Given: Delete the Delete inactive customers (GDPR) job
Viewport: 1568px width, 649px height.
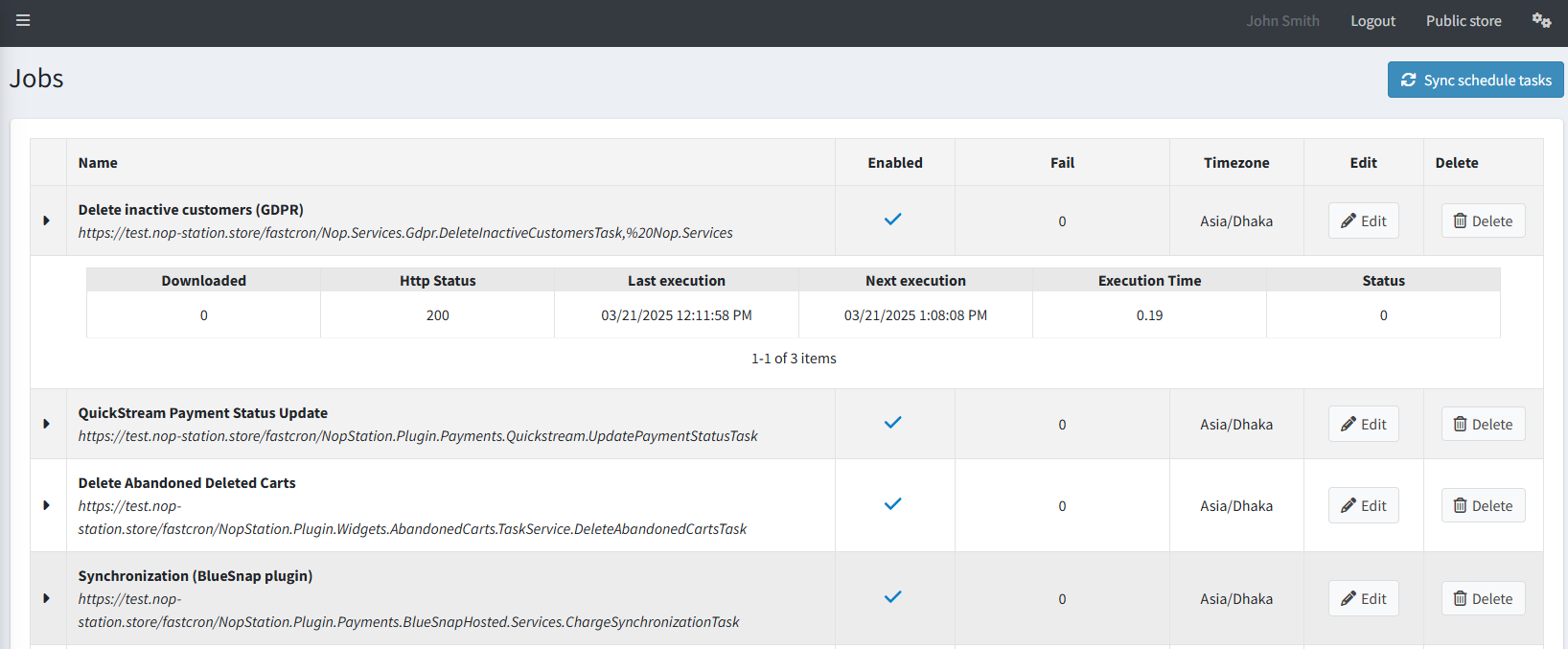Looking at the screenshot, I should pos(1483,220).
